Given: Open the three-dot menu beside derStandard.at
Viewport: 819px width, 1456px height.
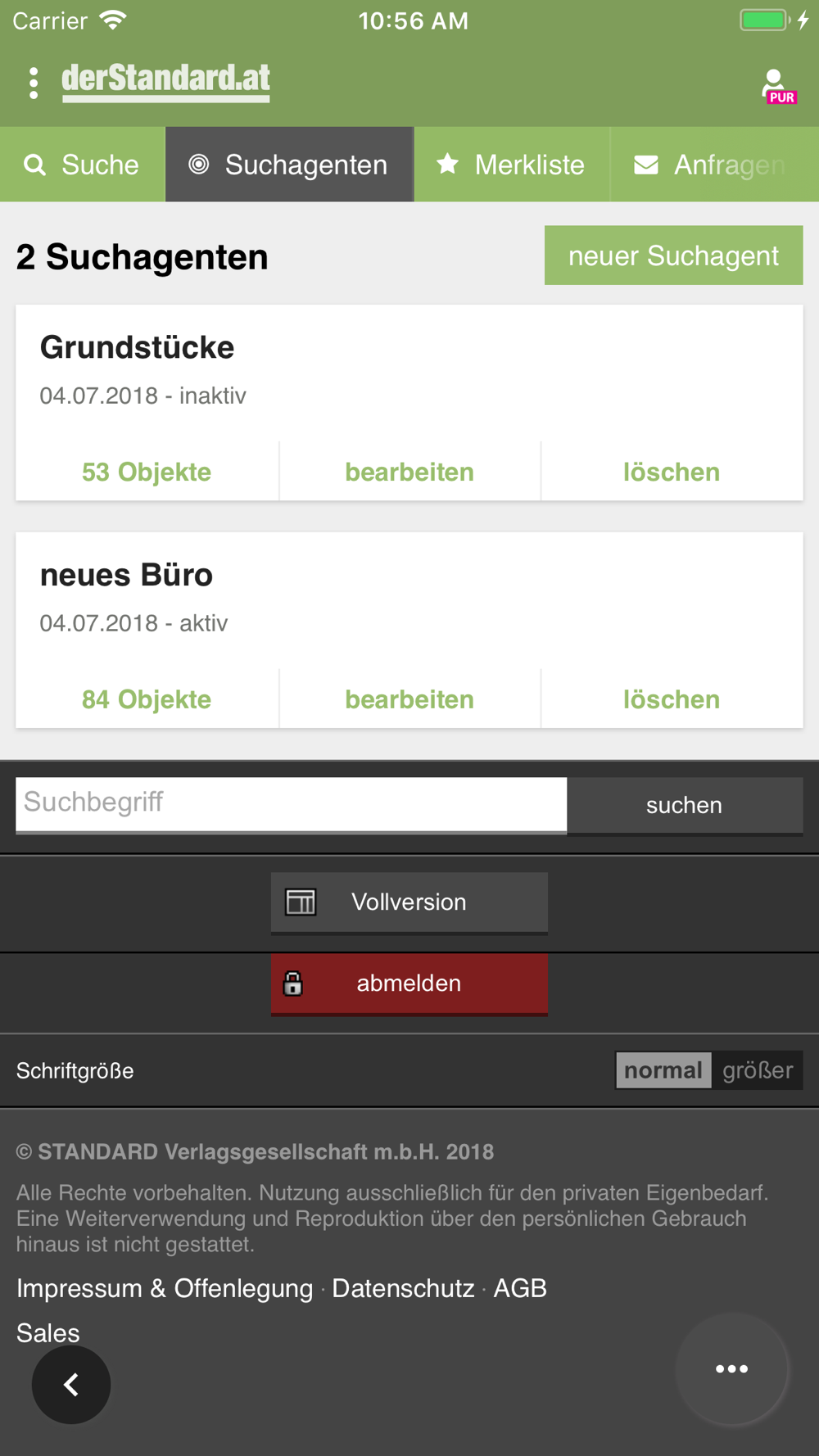Looking at the screenshot, I should click(x=34, y=83).
